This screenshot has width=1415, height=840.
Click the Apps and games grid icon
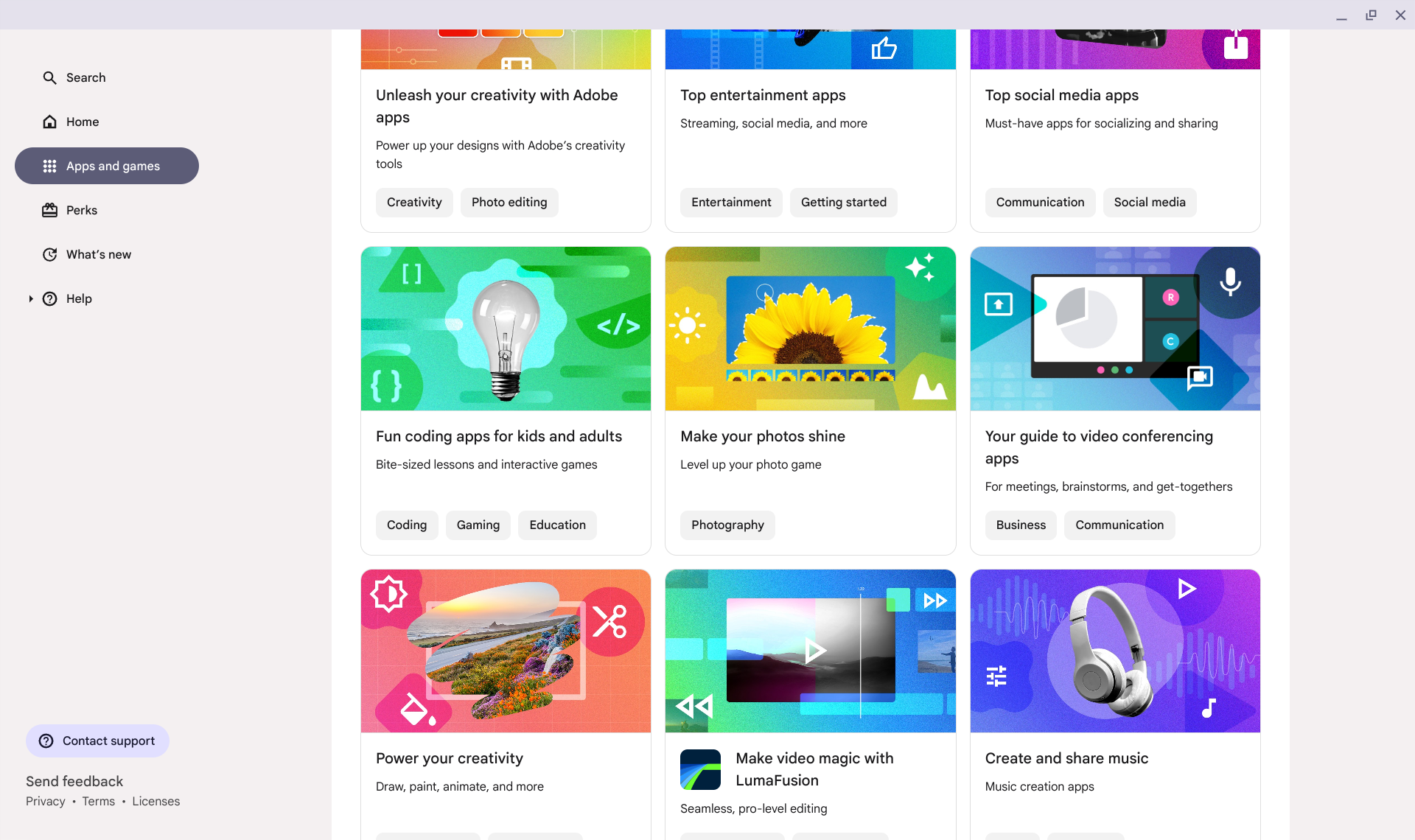click(x=49, y=166)
